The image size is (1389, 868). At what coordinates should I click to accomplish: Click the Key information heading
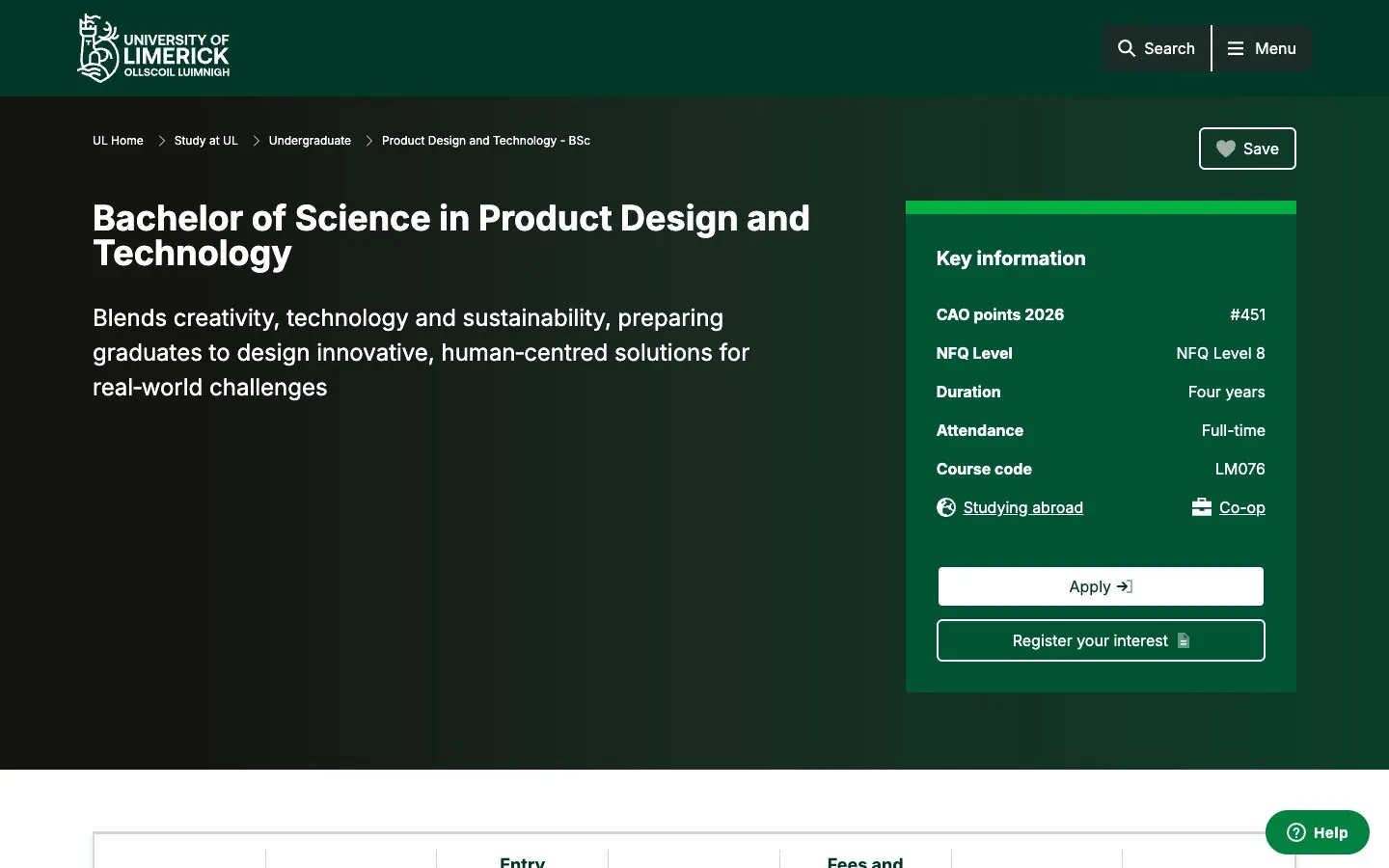pyautogui.click(x=1011, y=258)
